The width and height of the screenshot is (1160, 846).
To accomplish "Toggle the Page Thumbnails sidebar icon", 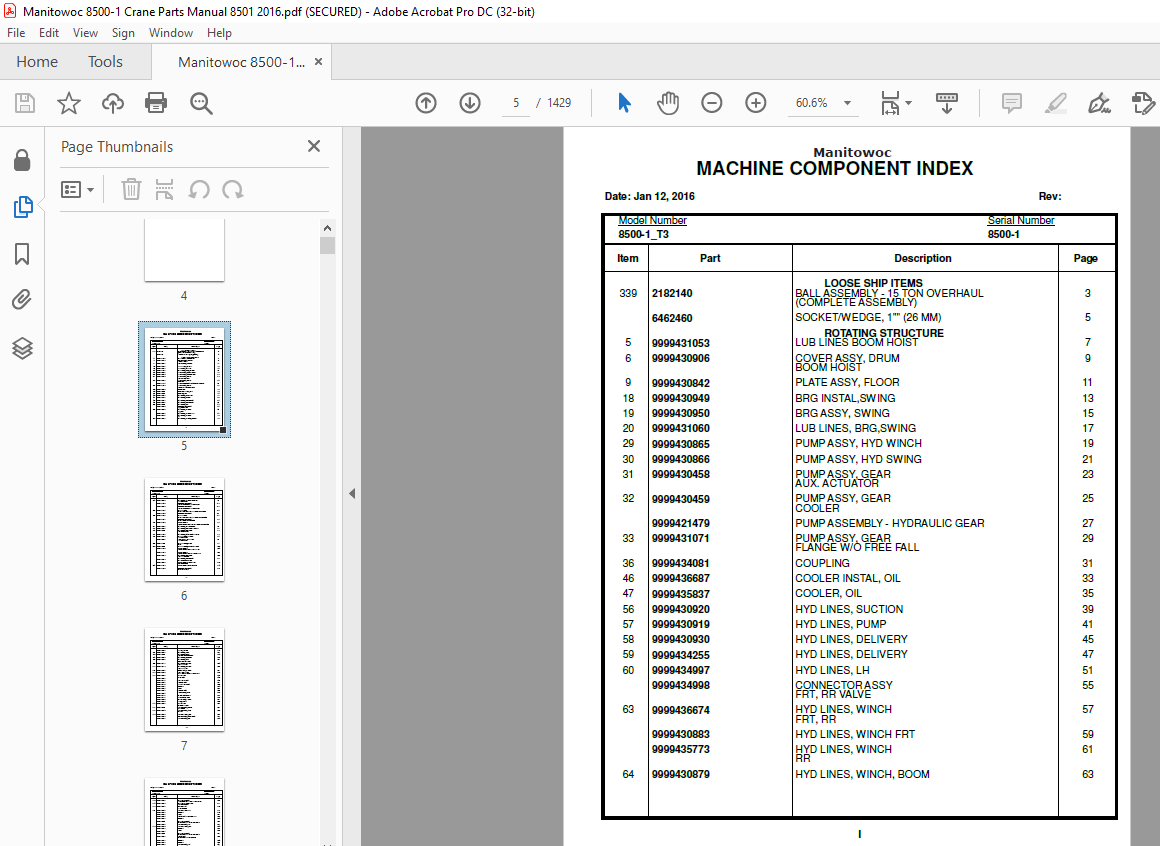I will [x=23, y=207].
